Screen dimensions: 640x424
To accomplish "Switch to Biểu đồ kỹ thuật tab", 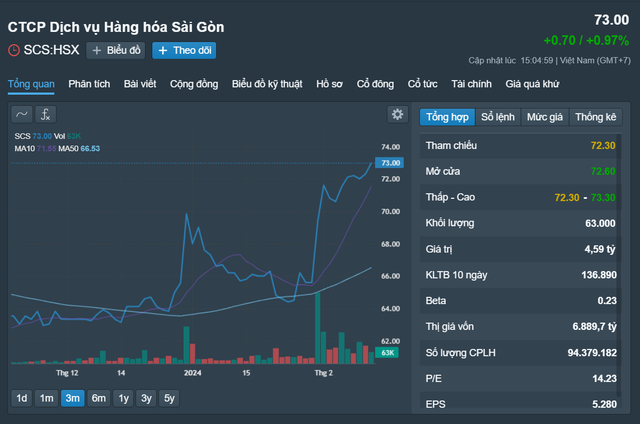I will tap(267, 84).
